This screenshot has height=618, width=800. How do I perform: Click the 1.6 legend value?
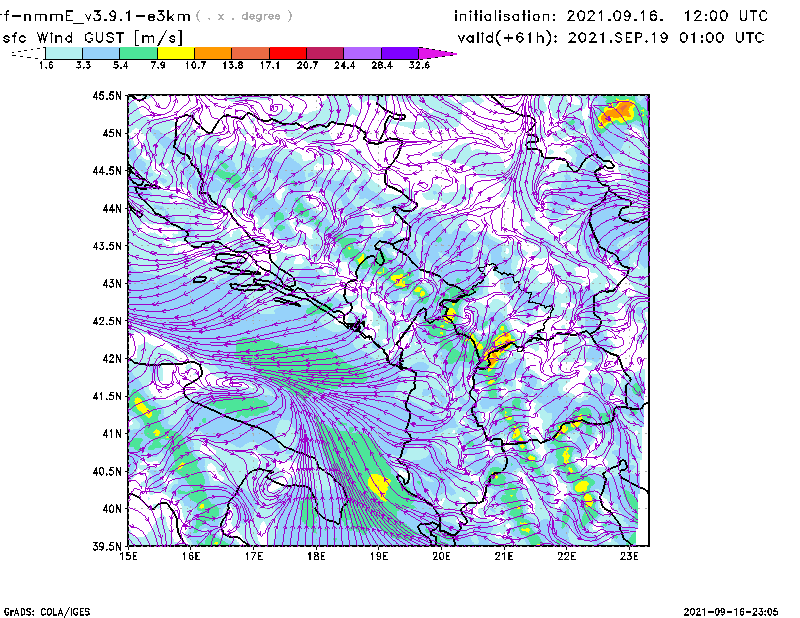point(46,65)
